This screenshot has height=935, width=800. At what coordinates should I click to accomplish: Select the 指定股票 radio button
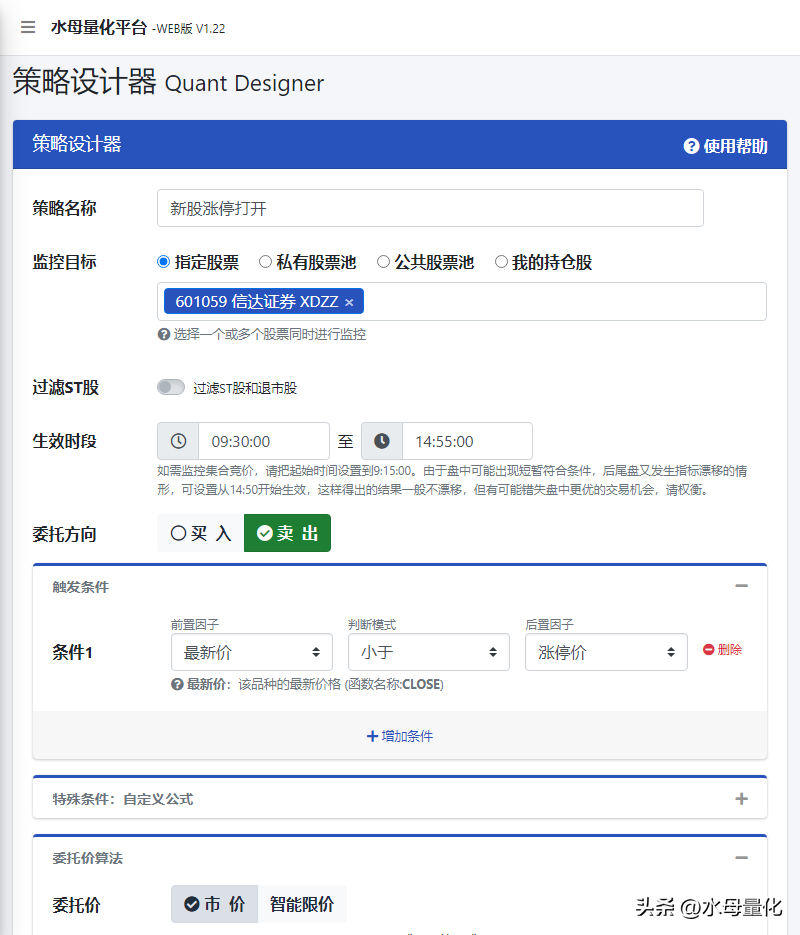tap(164, 262)
